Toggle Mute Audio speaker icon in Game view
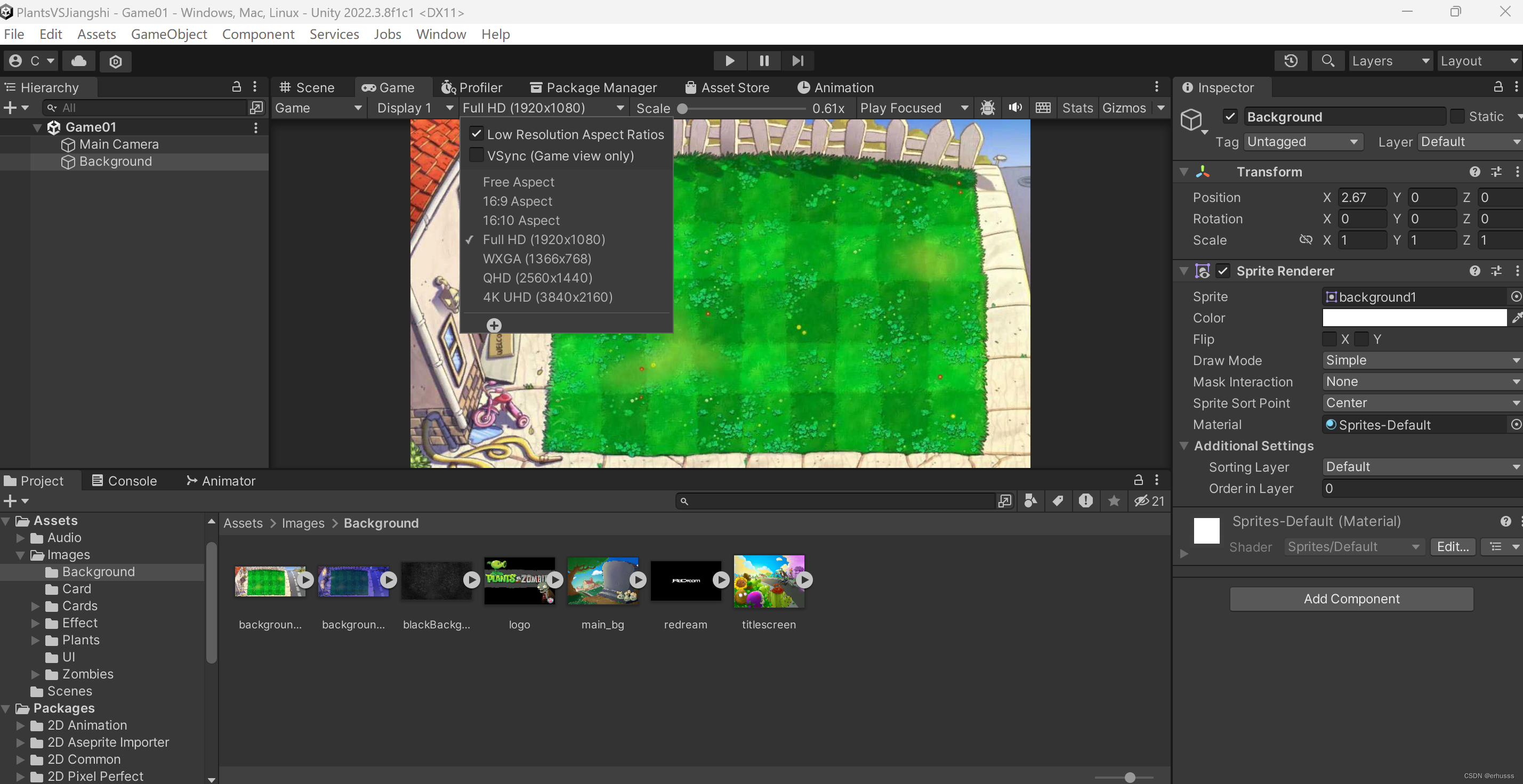This screenshot has height=784, width=1523. [1015, 108]
